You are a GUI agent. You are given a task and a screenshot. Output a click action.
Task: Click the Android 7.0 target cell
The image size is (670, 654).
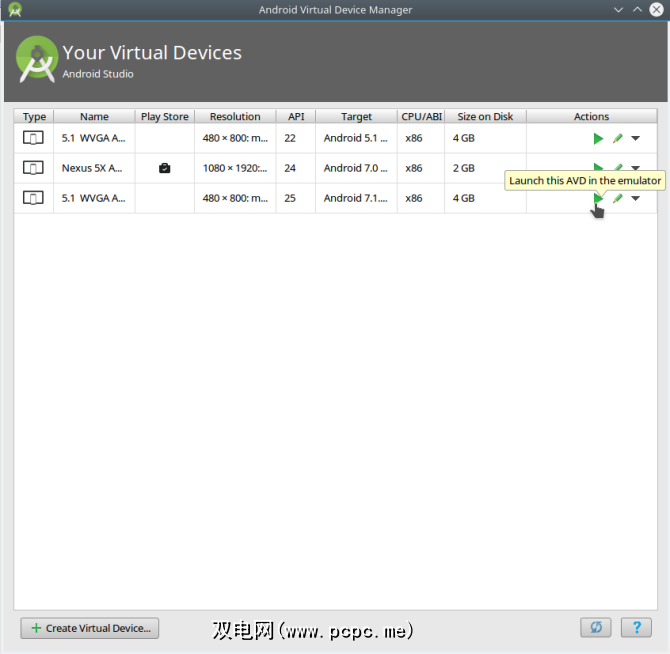[356, 168]
